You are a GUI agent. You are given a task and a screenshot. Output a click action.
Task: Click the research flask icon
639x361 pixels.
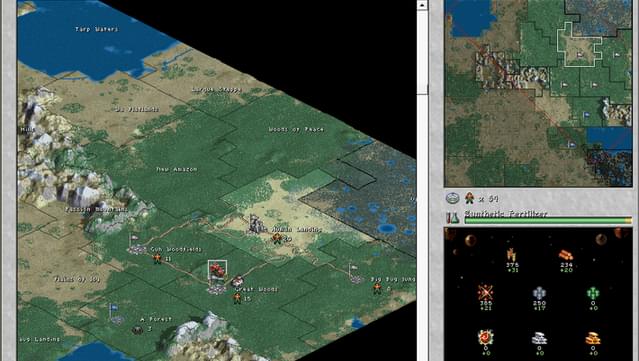453,218
